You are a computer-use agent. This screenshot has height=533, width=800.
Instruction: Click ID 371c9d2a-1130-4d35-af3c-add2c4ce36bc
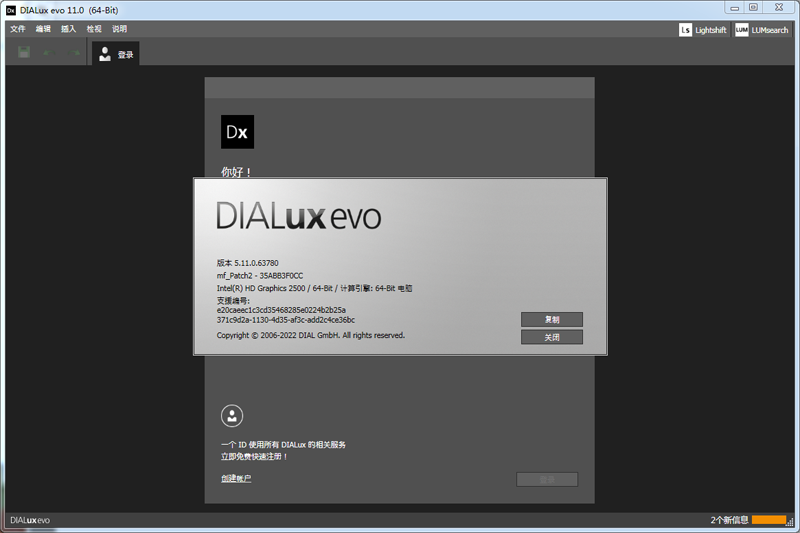tap(286, 320)
